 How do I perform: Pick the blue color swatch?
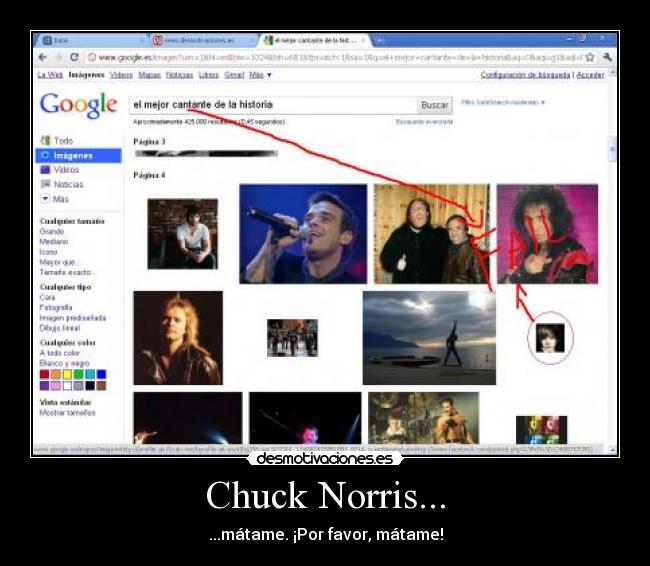click(x=102, y=374)
